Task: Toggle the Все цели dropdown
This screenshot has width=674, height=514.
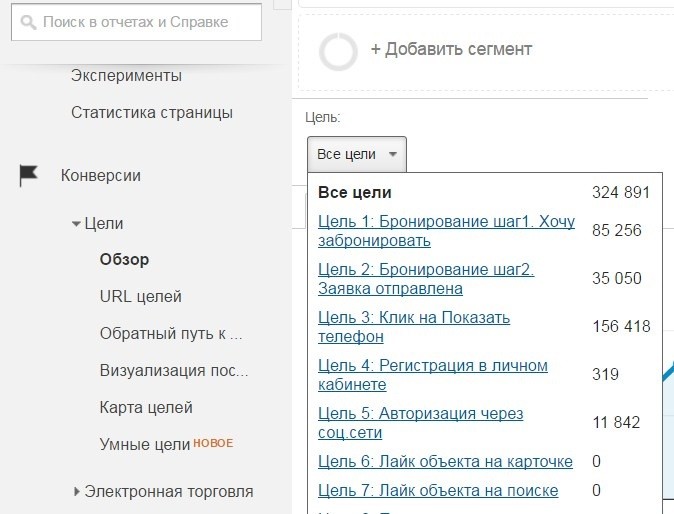Action: coord(357,154)
